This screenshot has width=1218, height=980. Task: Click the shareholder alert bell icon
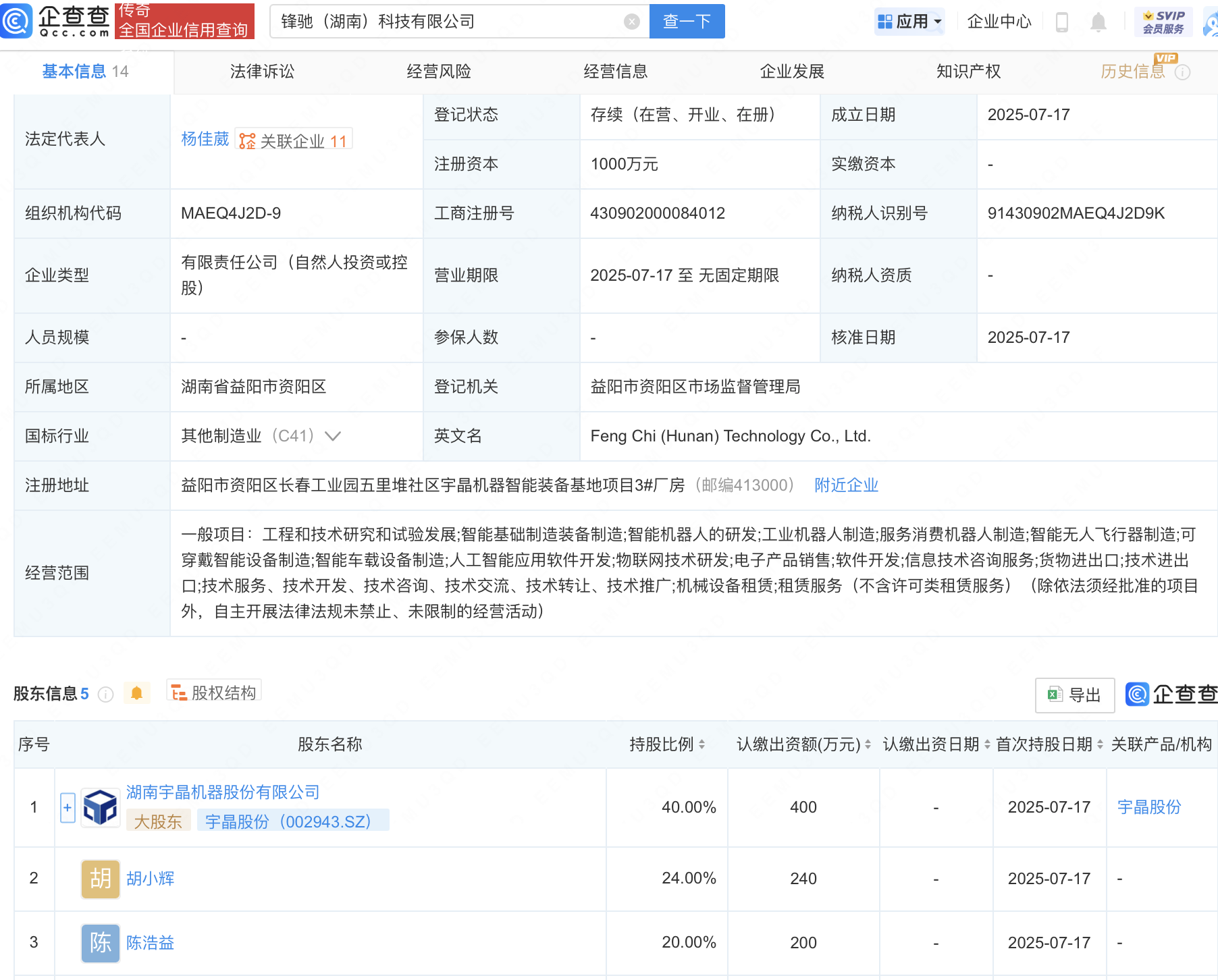(x=136, y=693)
